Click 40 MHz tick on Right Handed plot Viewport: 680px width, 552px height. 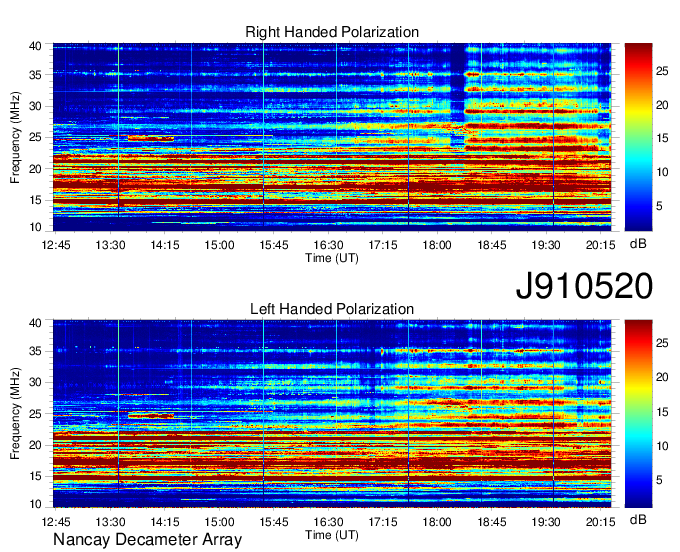[x=35, y=46]
